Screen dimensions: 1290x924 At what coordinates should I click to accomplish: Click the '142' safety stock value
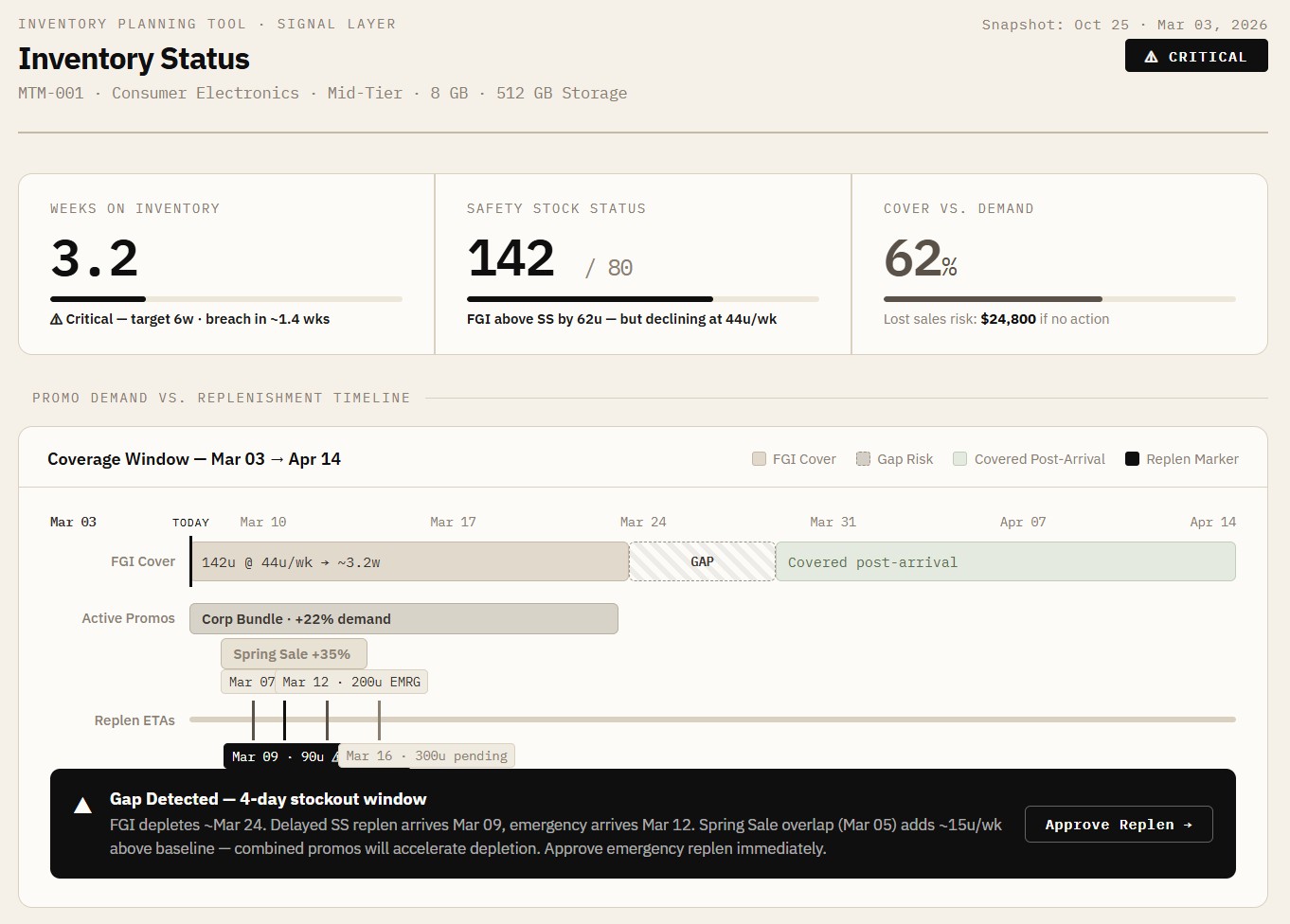pyautogui.click(x=511, y=258)
